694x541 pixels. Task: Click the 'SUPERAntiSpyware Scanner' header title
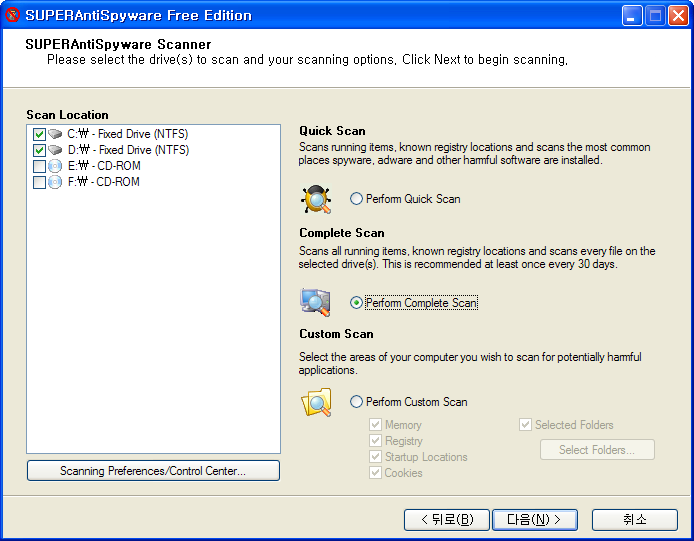point(118,44)
